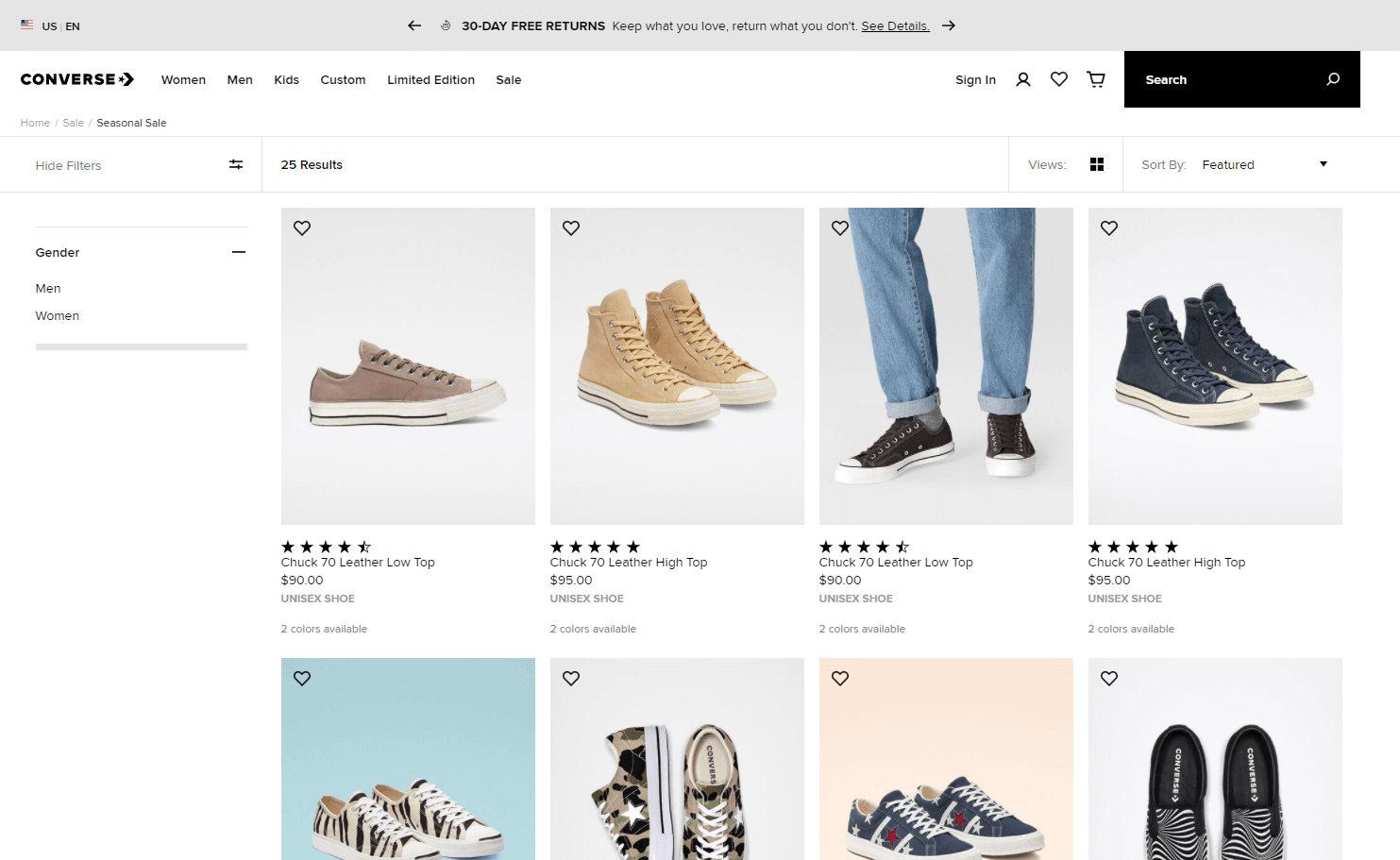Click the Sign In link

975,79
